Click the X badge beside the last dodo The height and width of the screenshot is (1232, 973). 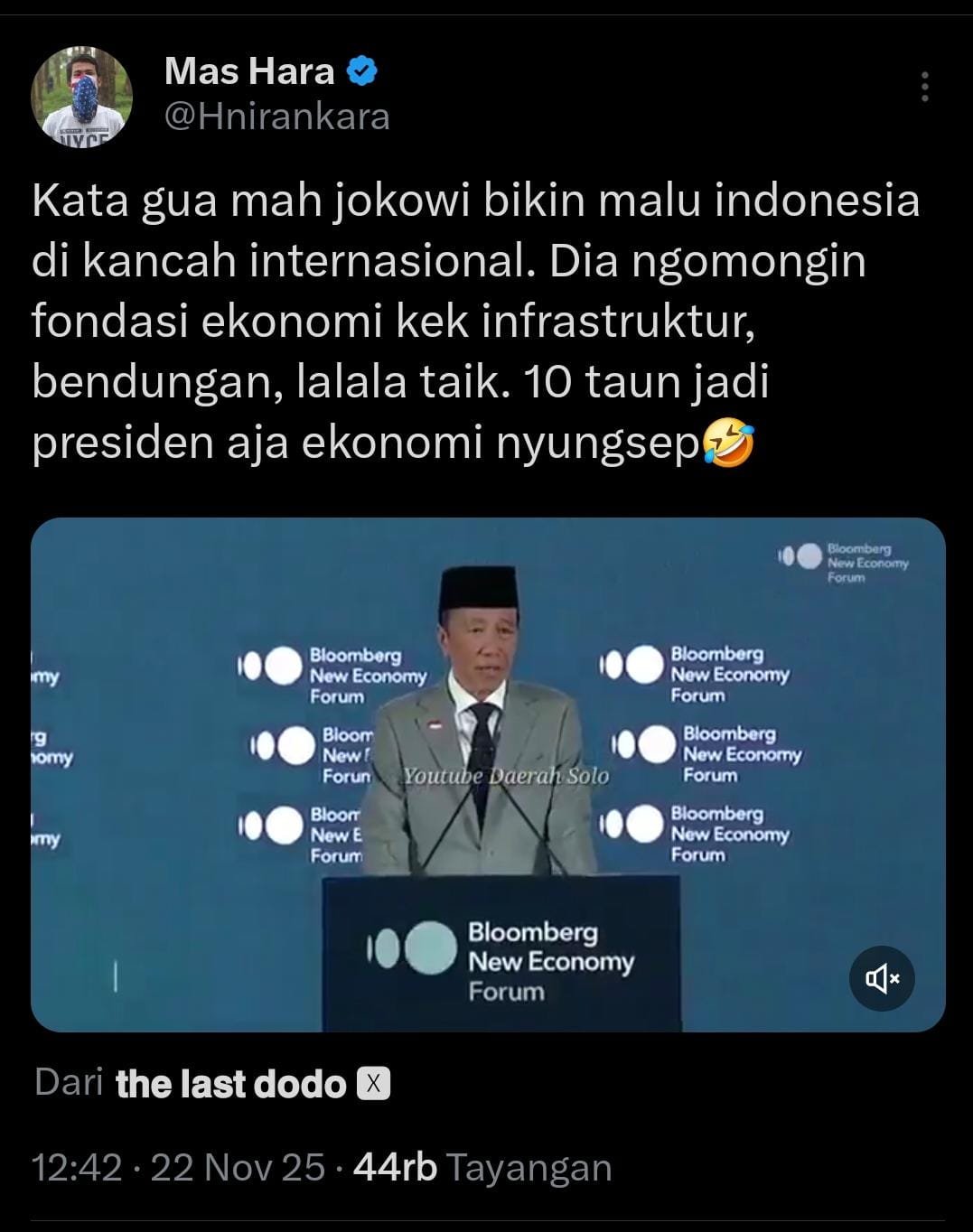click(374, 1084)
